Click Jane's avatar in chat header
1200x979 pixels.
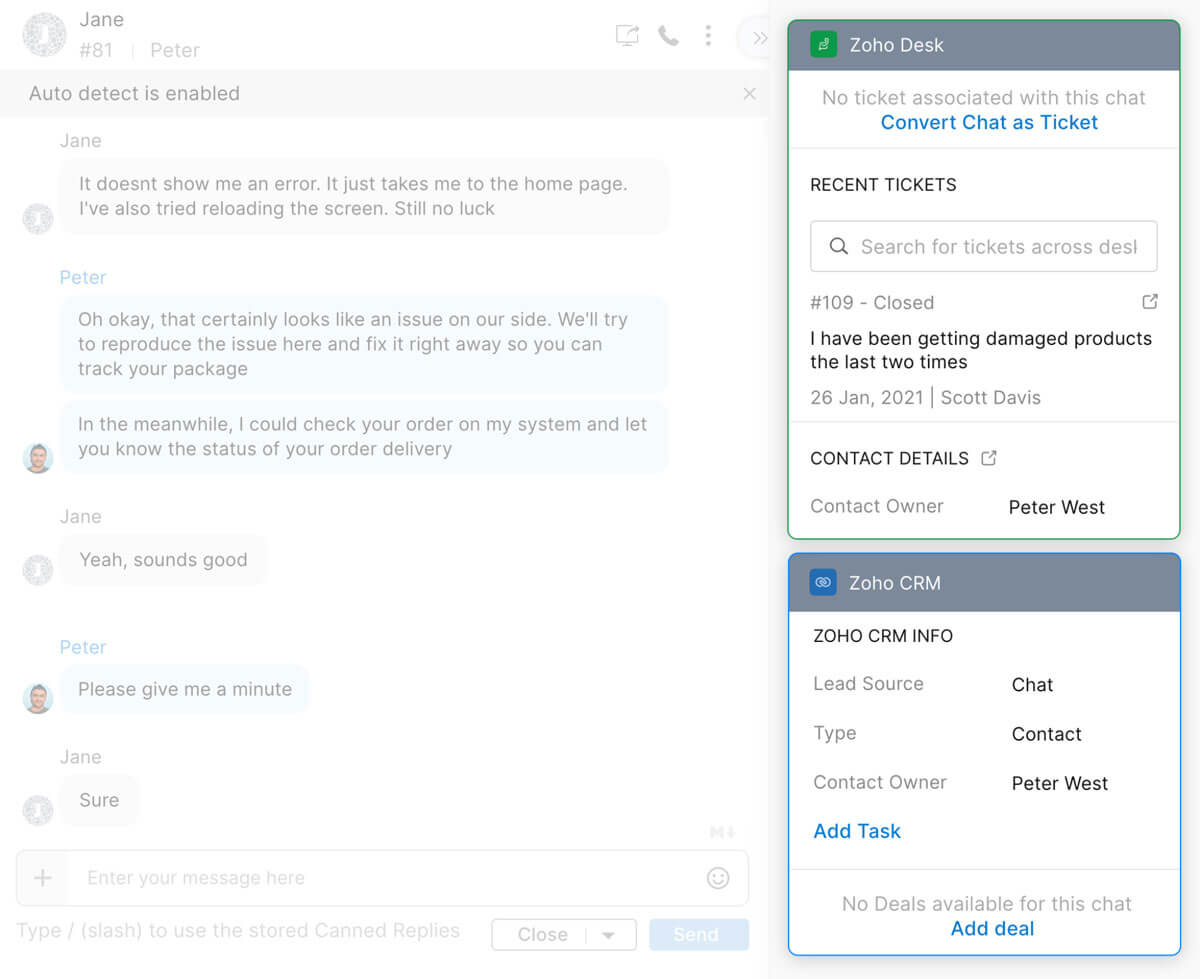pyautogui.click(x=43, y=35)
